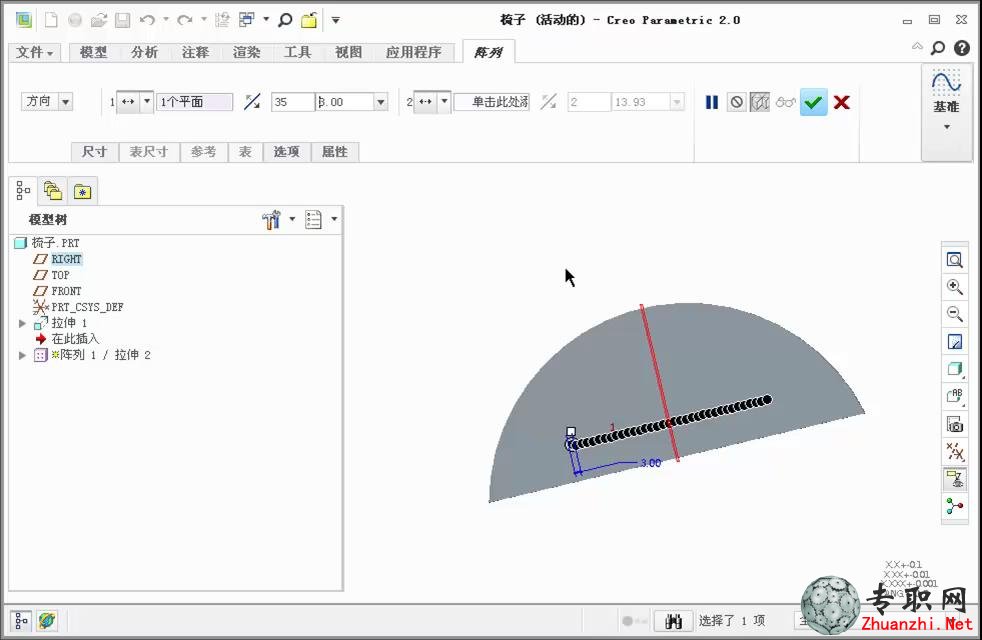
Task: Click the Repaint icon in graphics toolbar
Action: (954, 341)
